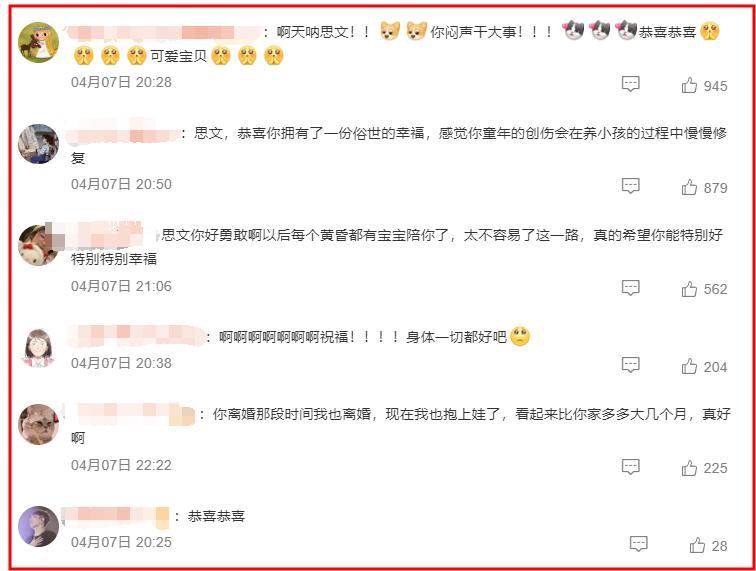Click the blurred username of the 恭喜恭喜 commenter
The image size is (756, 571).
pyautogui.click(x=116, y=515)
